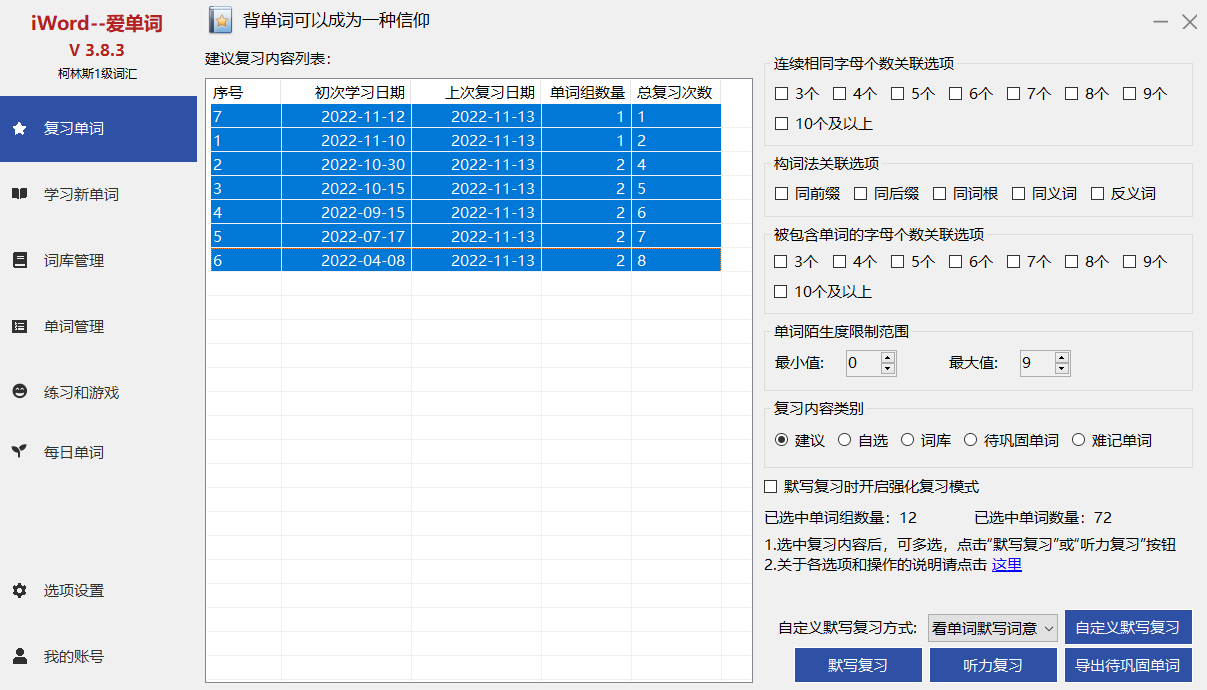Viewport: 1207px width, 690px height.
Task: Open the 这里 help link
Action: 1006,565
